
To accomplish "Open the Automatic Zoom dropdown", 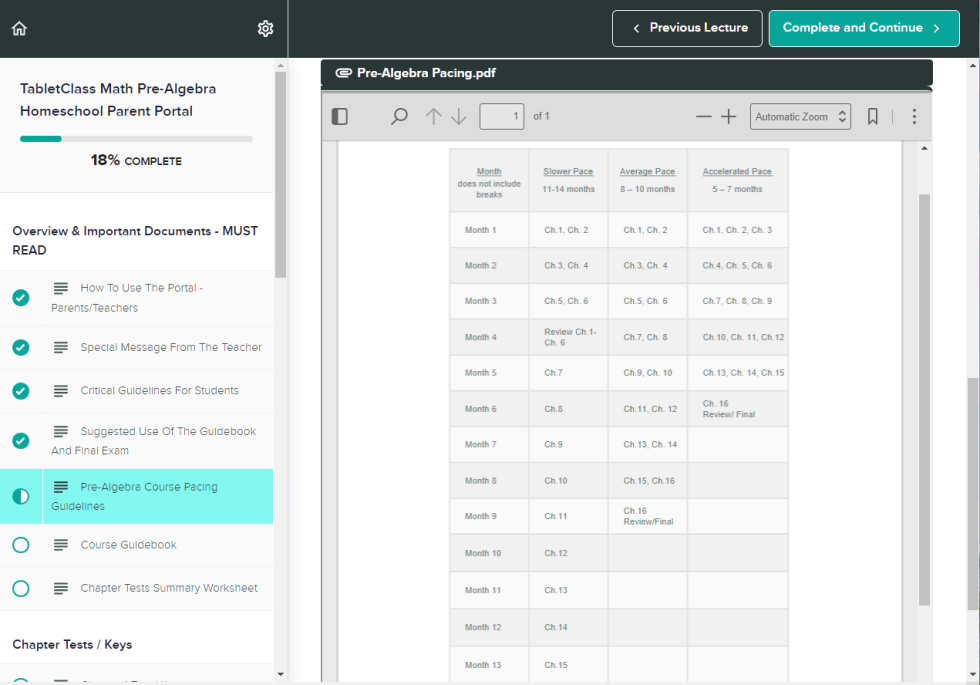I will coord(800,117).
